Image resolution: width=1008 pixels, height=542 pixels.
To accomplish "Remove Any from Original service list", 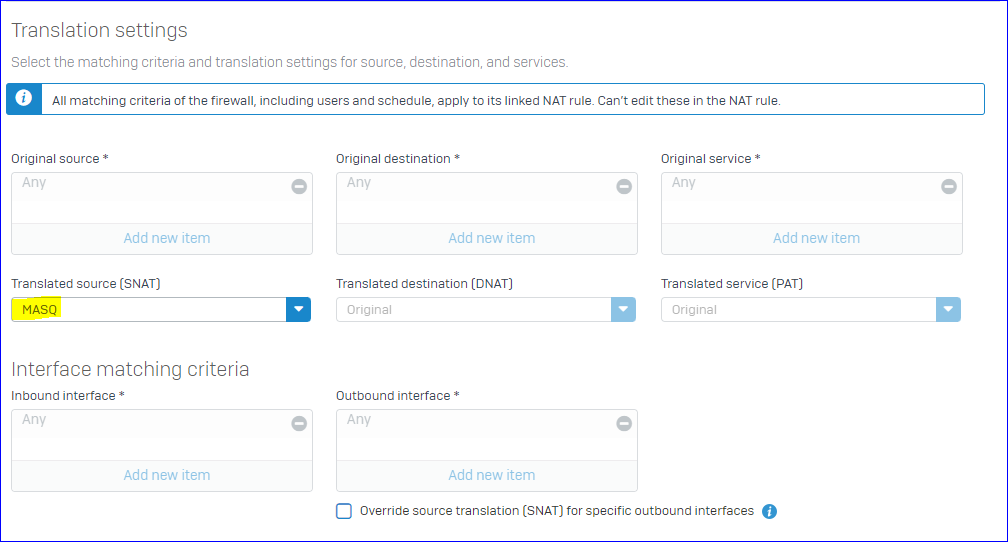I will pos(948,186).
